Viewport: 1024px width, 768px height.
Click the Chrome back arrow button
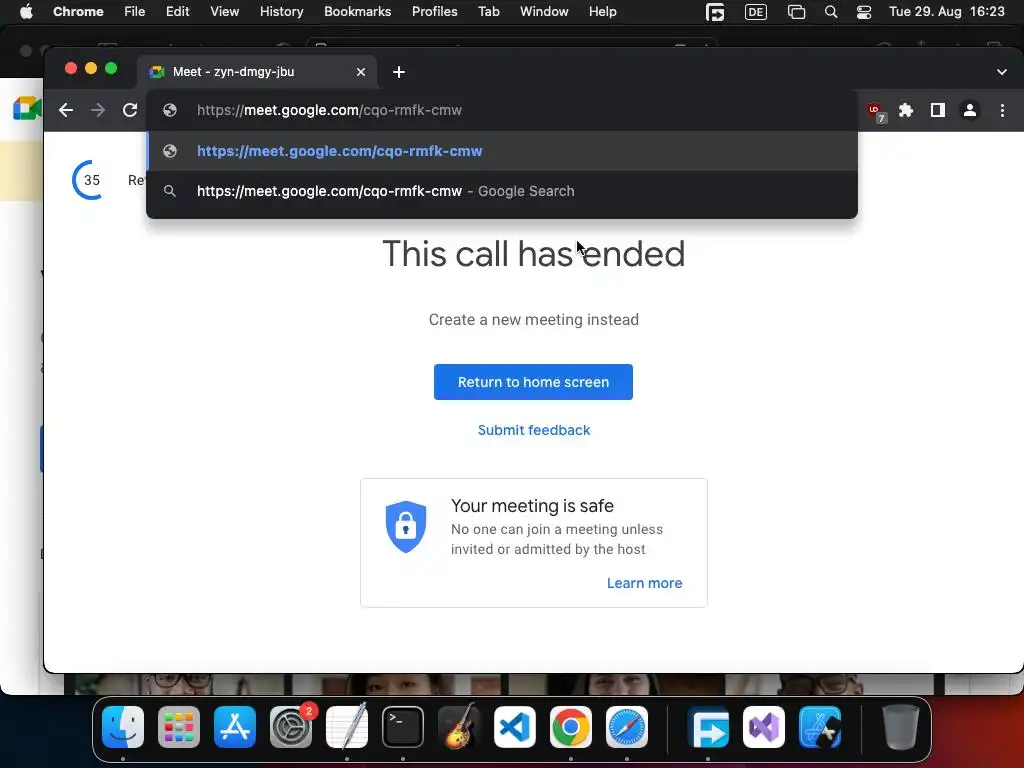click(66, 110)
